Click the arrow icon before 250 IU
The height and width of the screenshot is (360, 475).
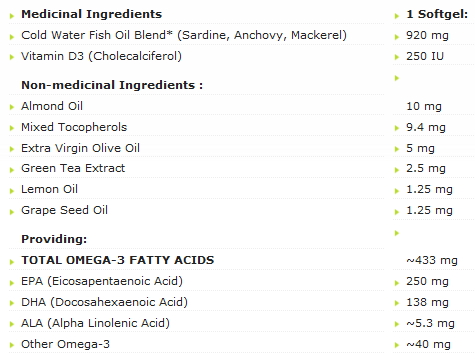(x=397, y=57)
